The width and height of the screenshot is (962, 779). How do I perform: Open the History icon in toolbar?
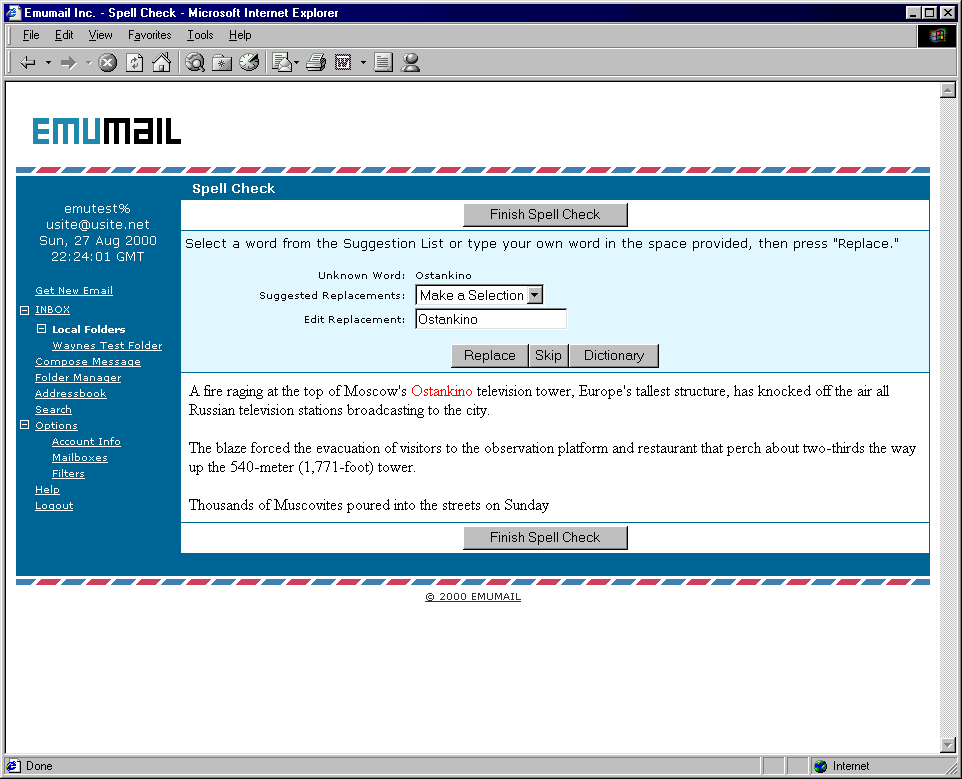coord(249,63)
